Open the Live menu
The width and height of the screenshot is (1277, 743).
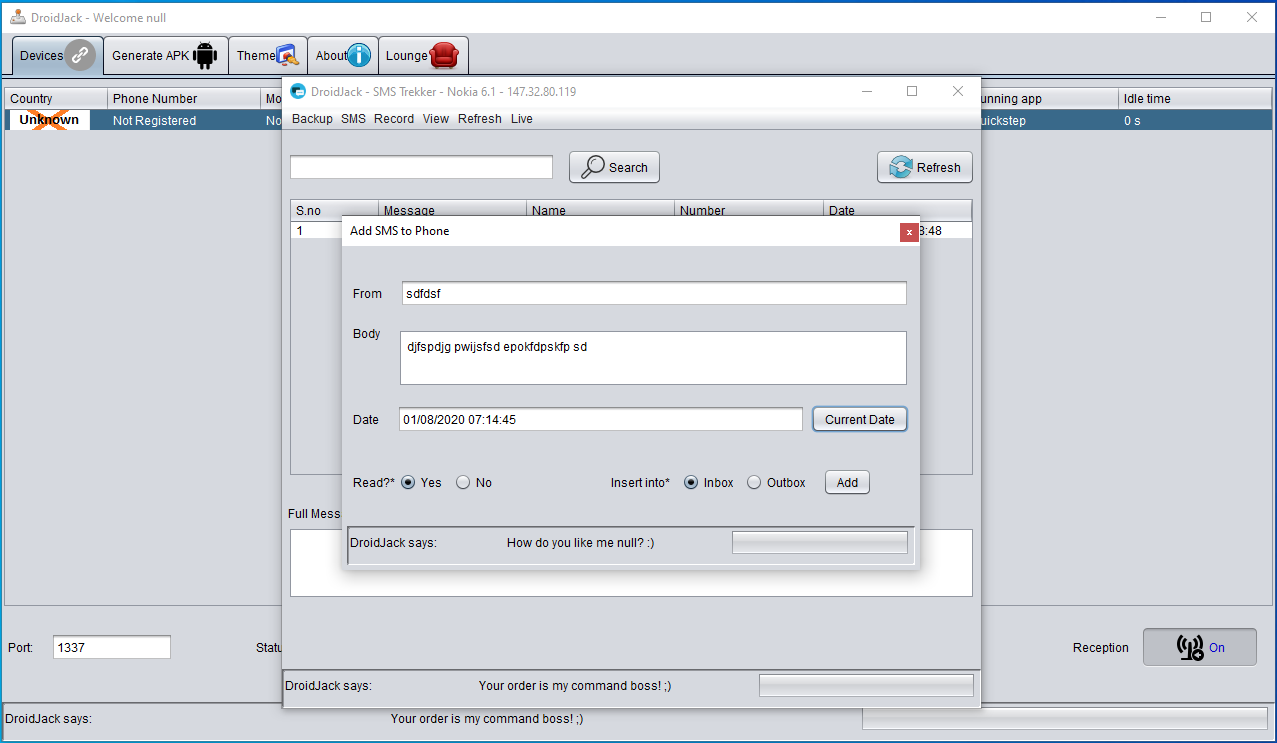[522, 119]
